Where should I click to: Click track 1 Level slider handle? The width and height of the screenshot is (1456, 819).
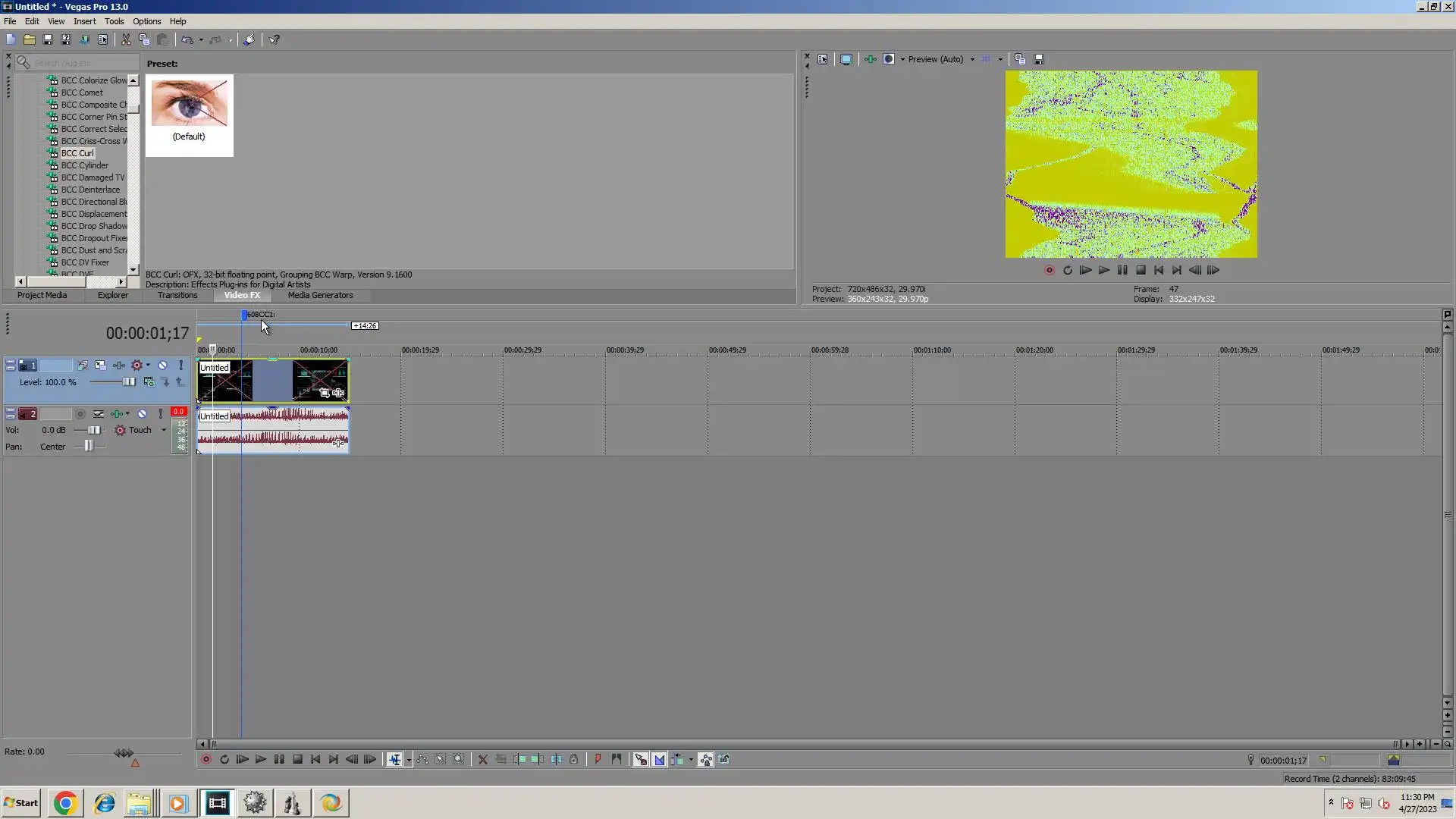pos(128,382)
